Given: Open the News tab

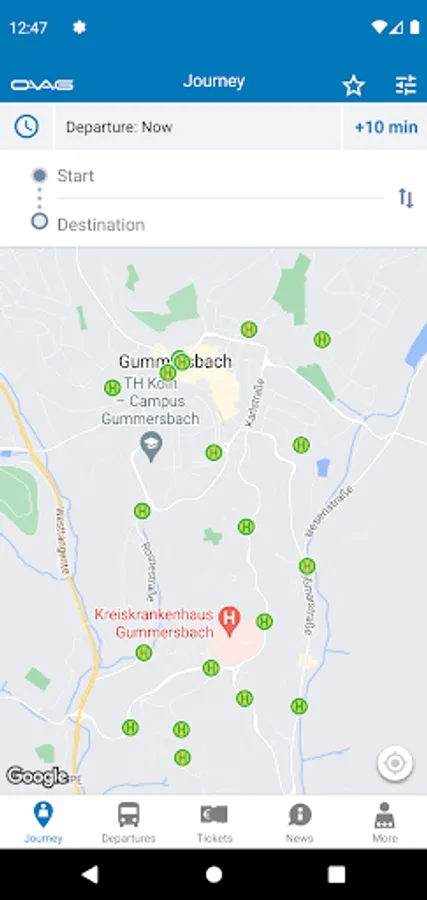Looking at the screenshot, I should [300, 823].
